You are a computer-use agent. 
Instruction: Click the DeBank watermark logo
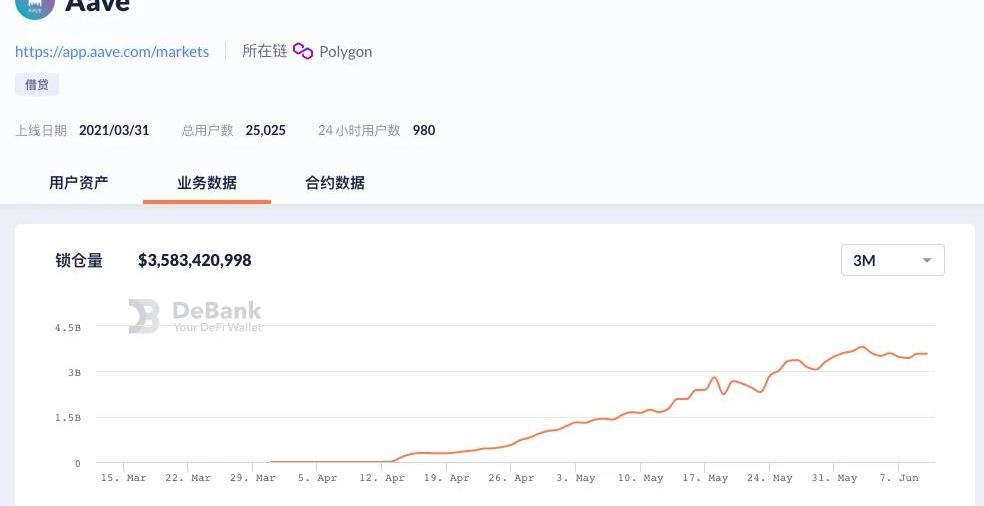coord(144,316)
